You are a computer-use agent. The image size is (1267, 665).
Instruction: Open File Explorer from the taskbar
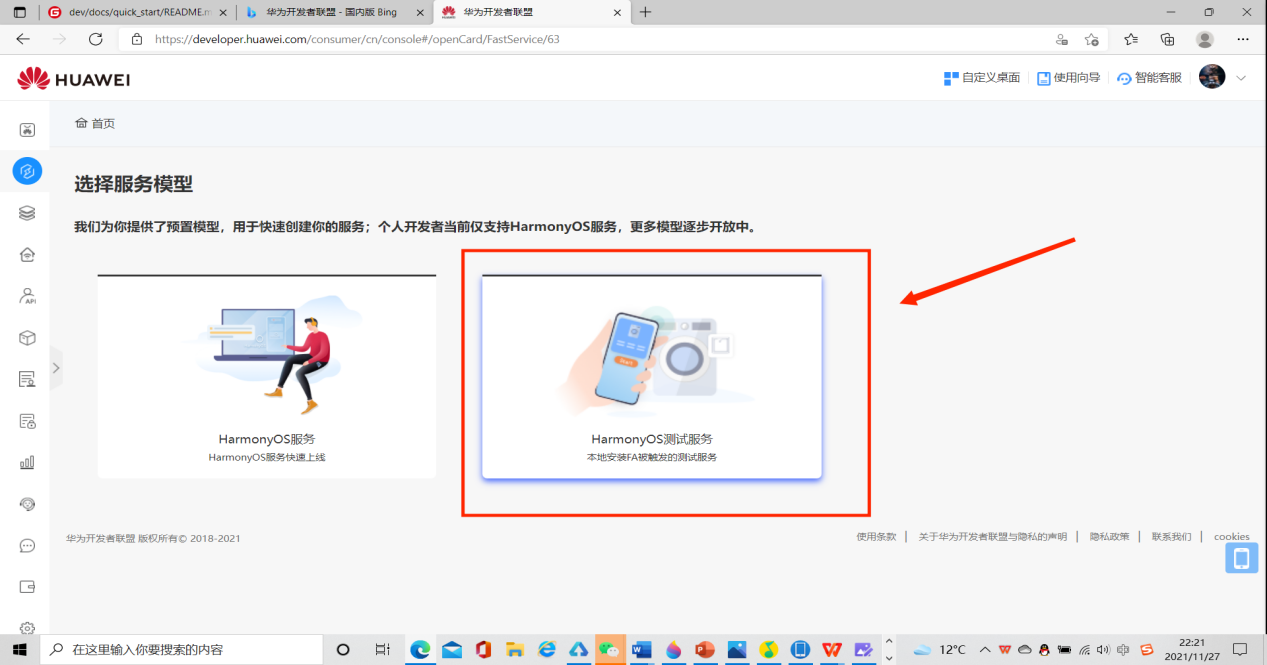pyautogui.click(x=515, y=649)
